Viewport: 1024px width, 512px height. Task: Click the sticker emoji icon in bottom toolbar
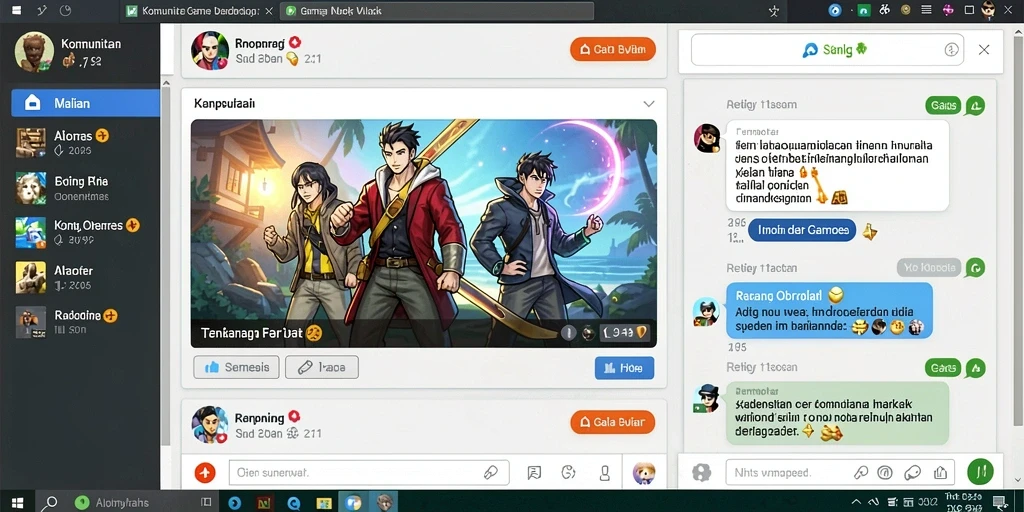coord(568,473)
